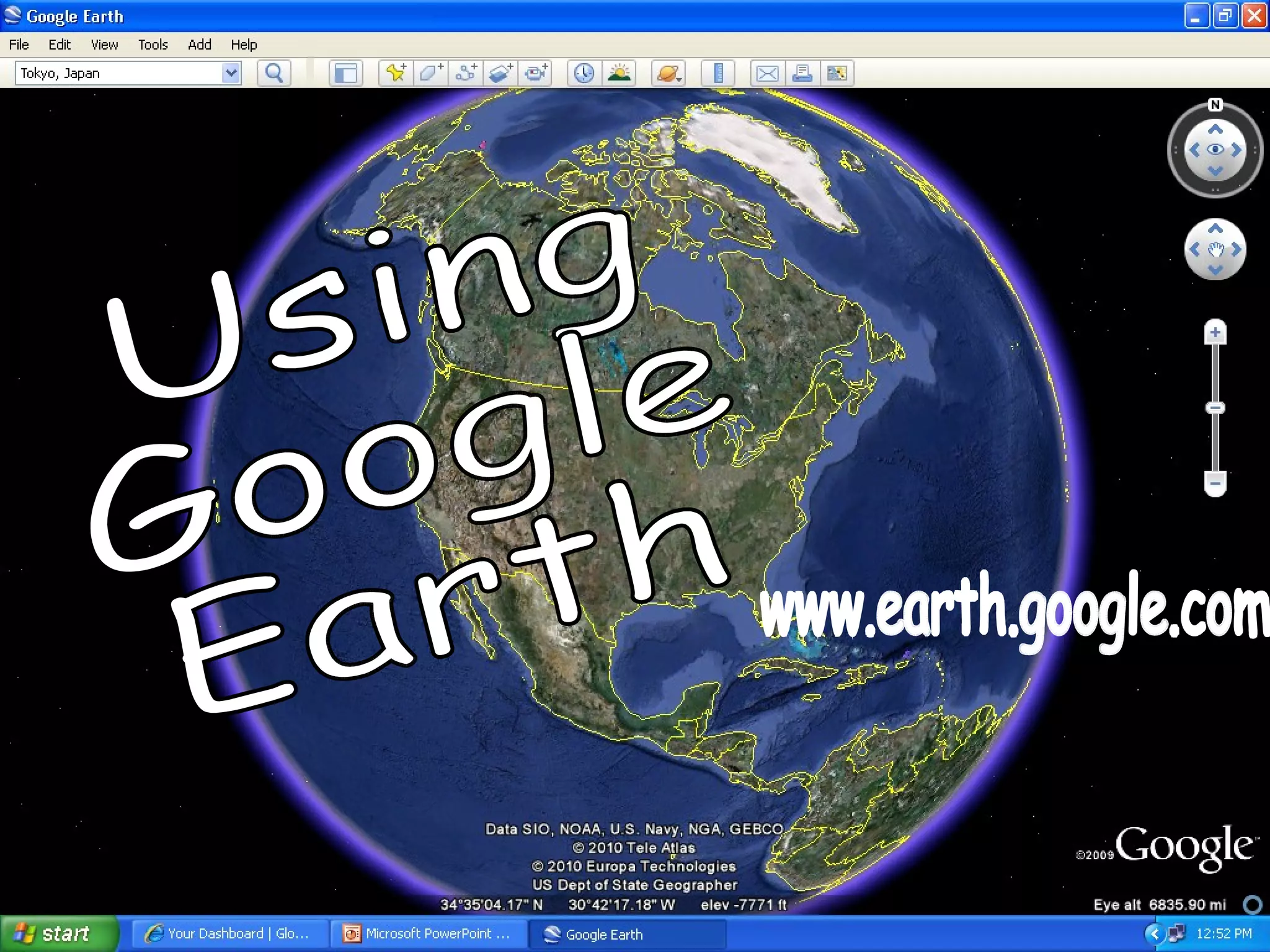
Task: Click the Eye alt 6835.90 mi readout
Action: (1160, 905)
